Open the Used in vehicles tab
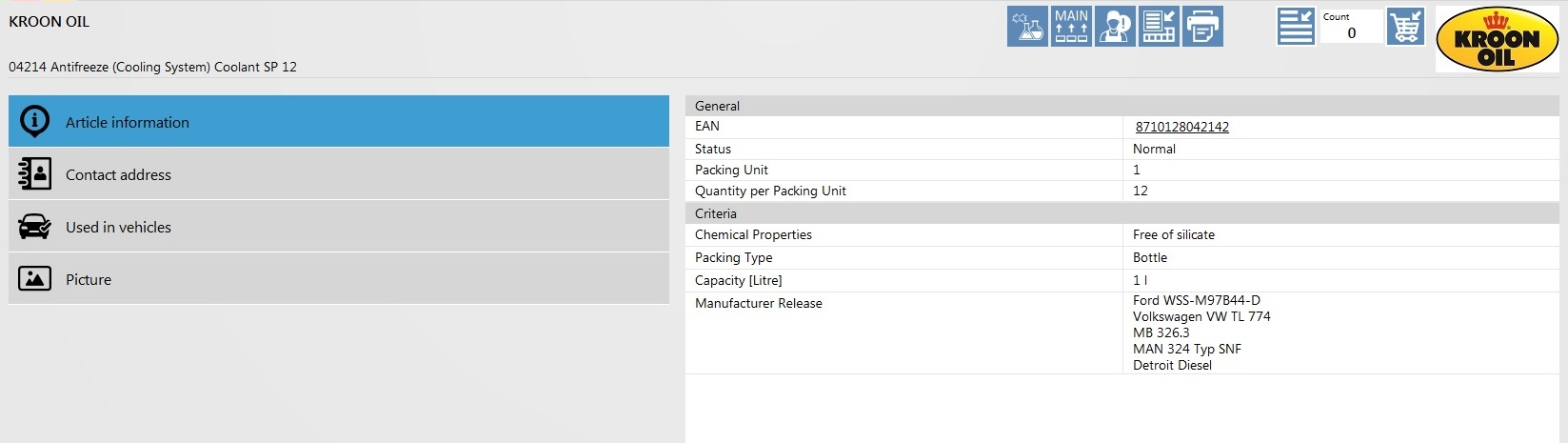The image size is (1568, 443). click(339, 227)
